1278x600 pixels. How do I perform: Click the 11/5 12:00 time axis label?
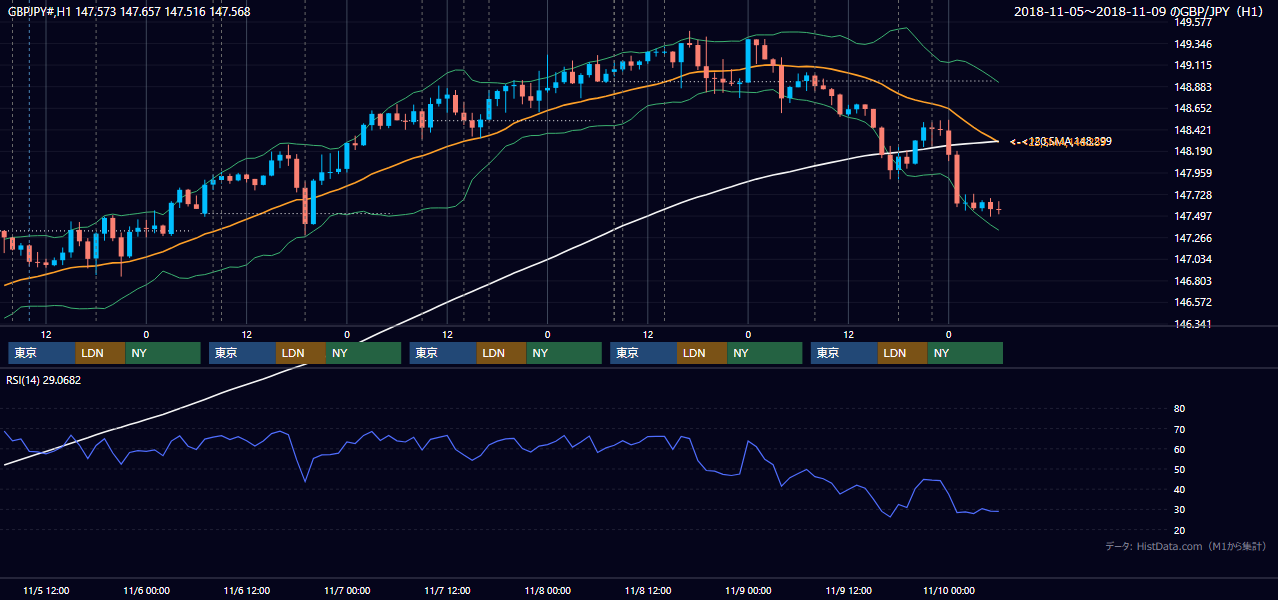[46, 590]
